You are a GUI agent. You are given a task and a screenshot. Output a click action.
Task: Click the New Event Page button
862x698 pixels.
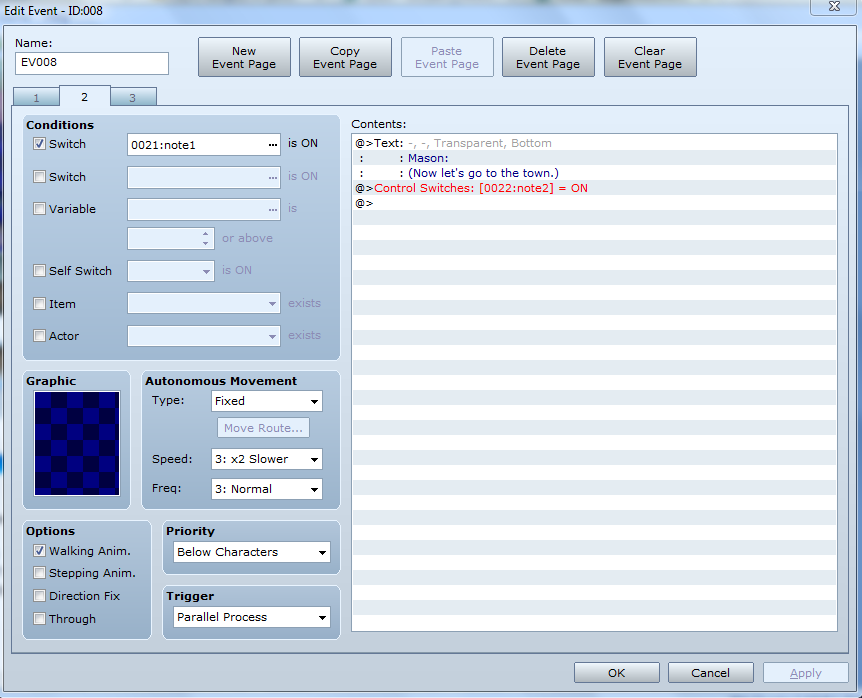(244, 57)
